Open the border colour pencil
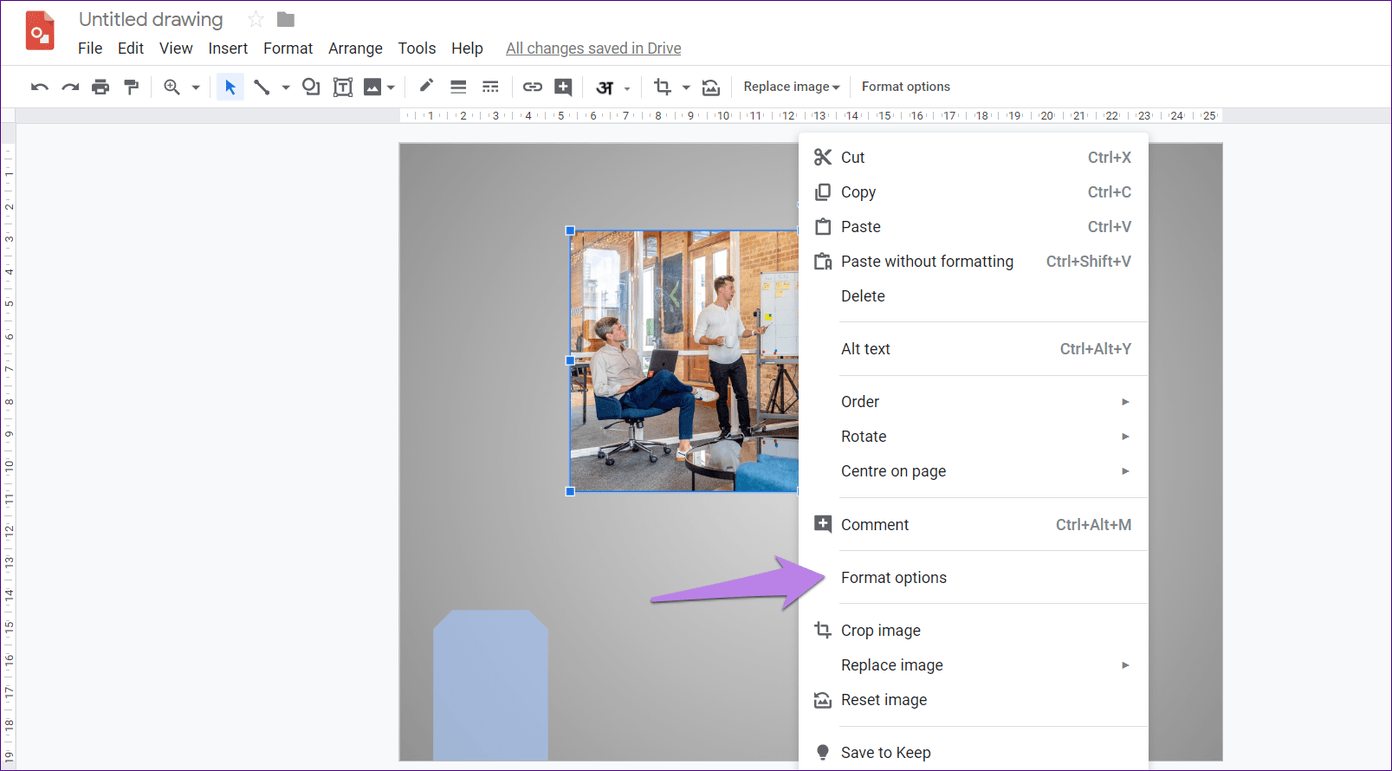 tap(427, 86)
